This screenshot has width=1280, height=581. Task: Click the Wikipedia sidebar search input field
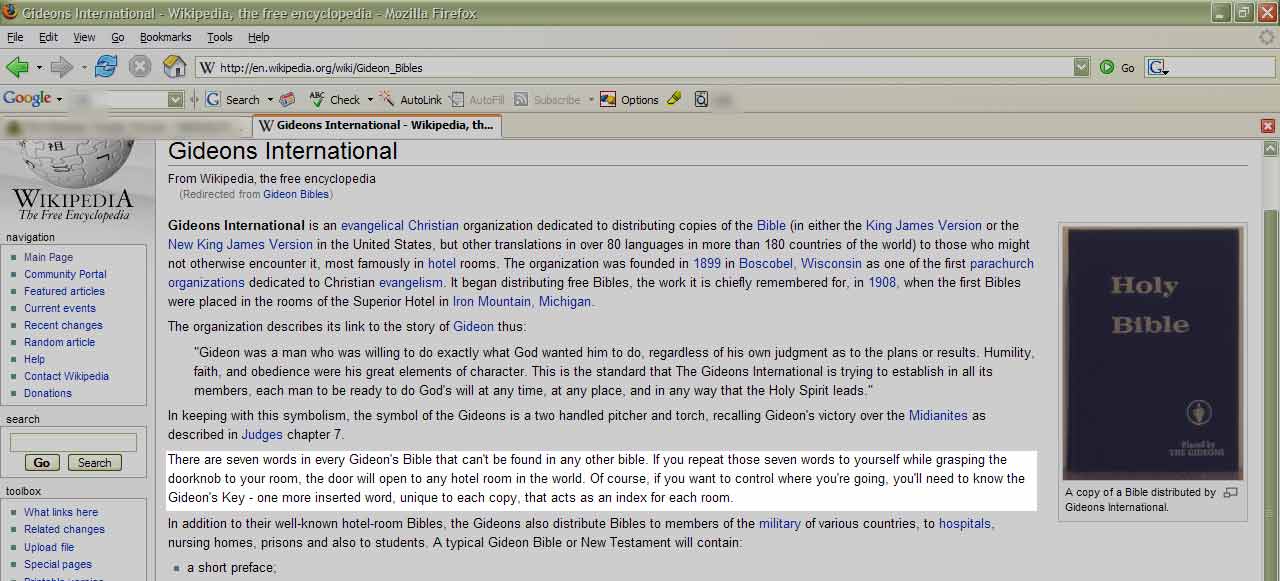[73, 442]
